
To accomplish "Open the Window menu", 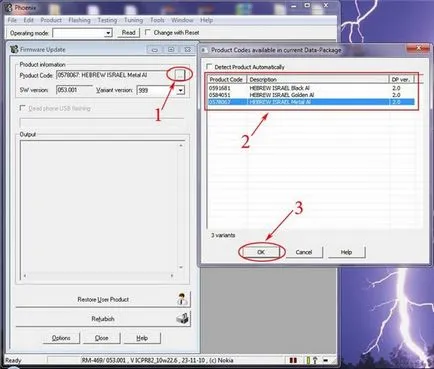I will [182, 20].
